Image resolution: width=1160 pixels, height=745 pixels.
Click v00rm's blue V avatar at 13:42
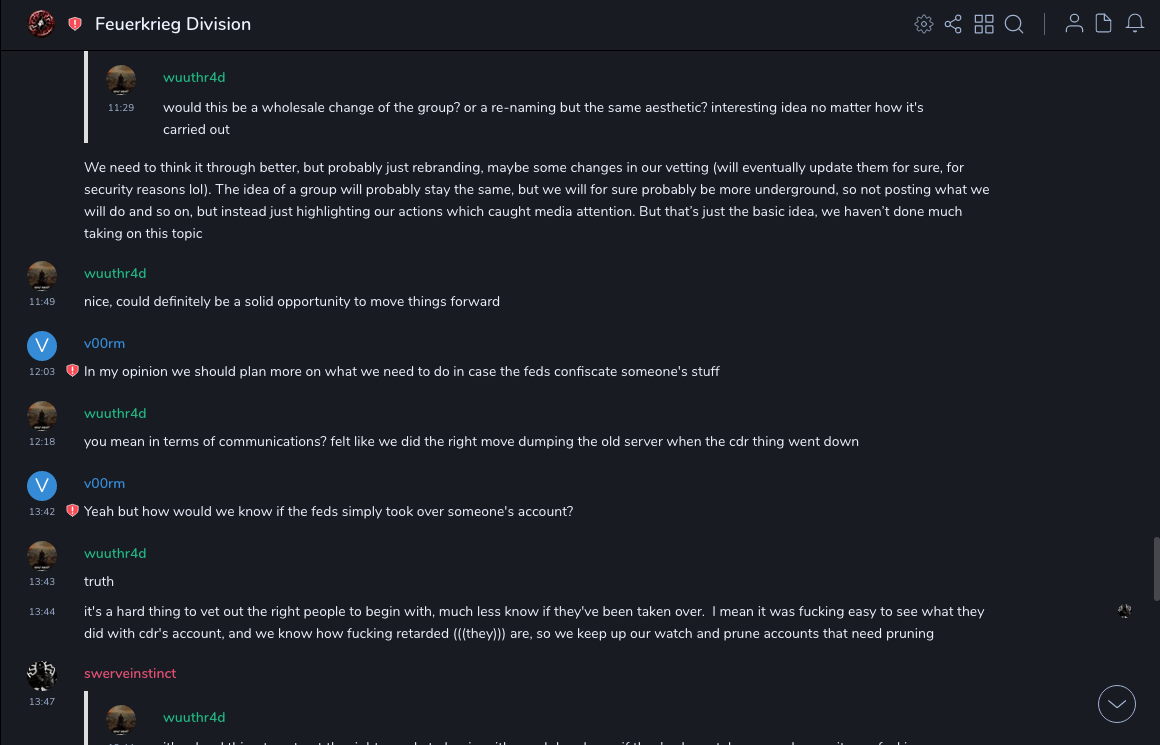(x=42, y=486)
